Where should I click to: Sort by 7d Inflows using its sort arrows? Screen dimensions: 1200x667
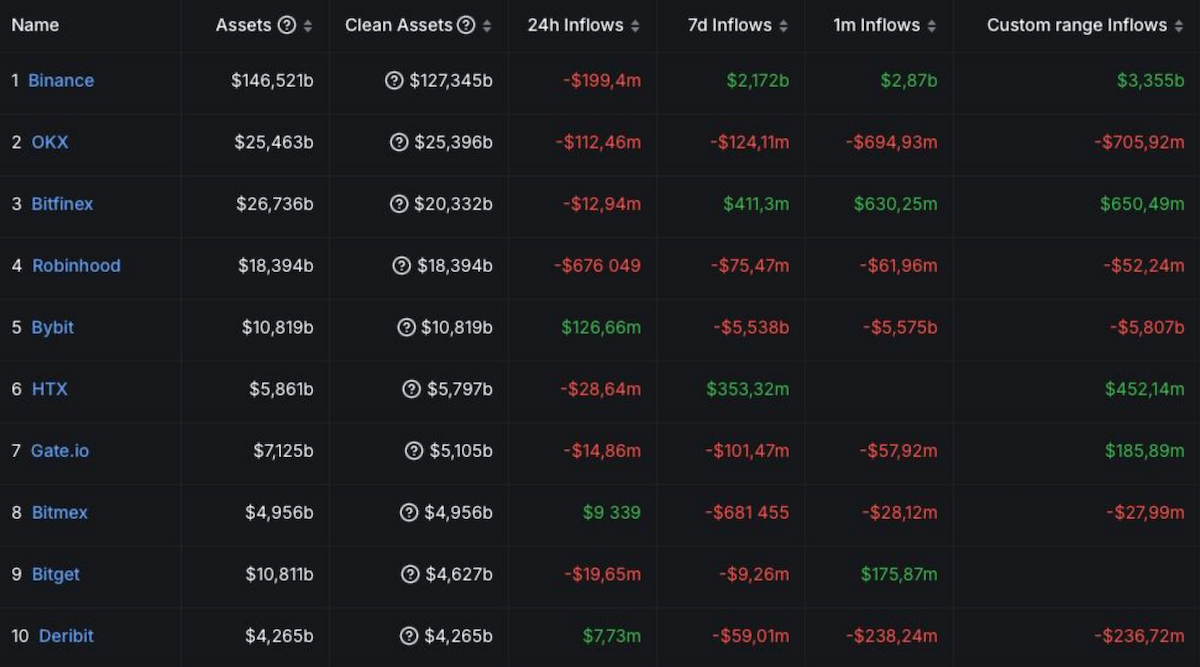pyautogui.click(x=784, y=26)
